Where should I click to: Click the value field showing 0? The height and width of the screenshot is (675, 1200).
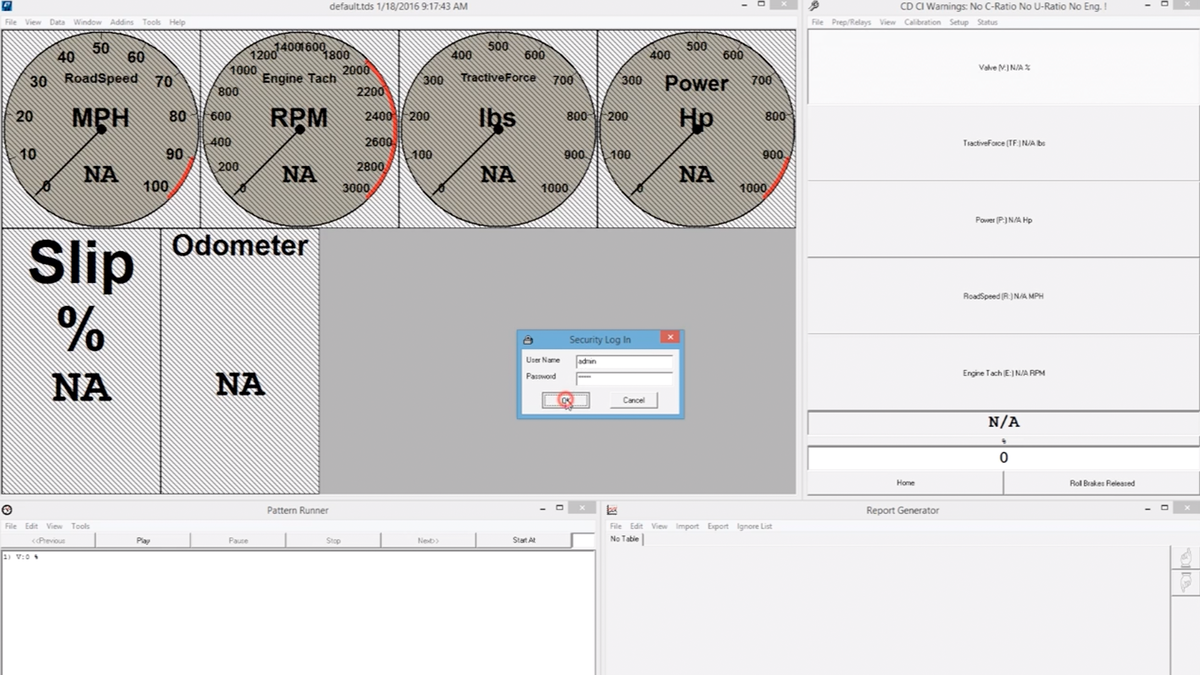[1003, 458]
